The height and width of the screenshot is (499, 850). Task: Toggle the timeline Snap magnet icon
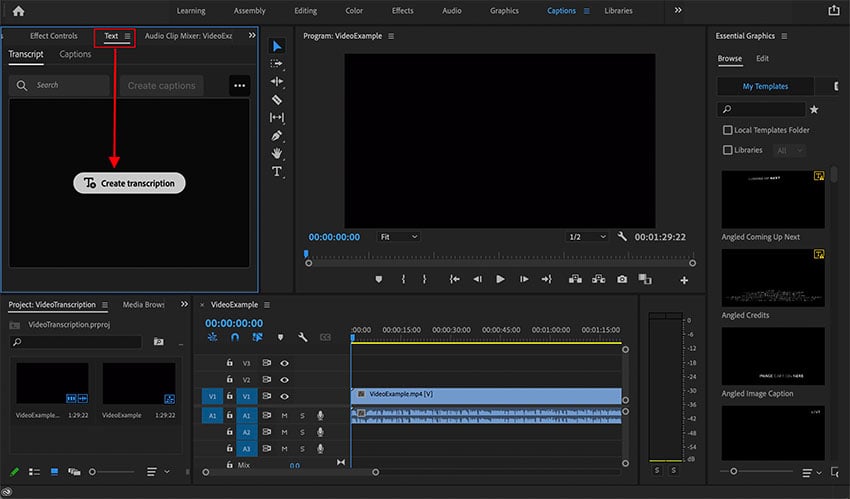click(234, 337)
